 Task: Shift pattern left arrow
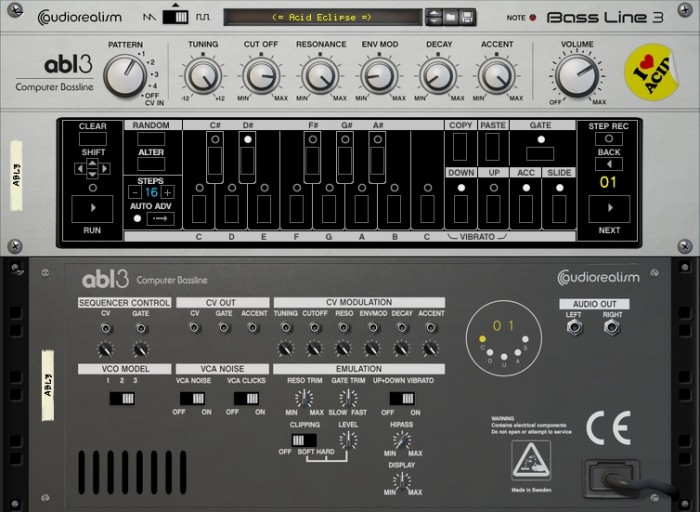80,169
